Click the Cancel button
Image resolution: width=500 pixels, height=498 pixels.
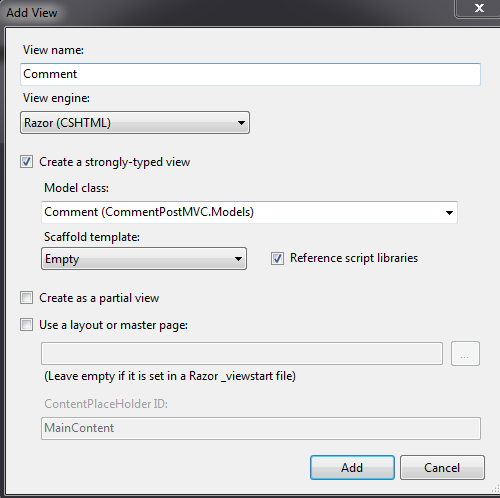pyautogui.click(x=442, y=468)
